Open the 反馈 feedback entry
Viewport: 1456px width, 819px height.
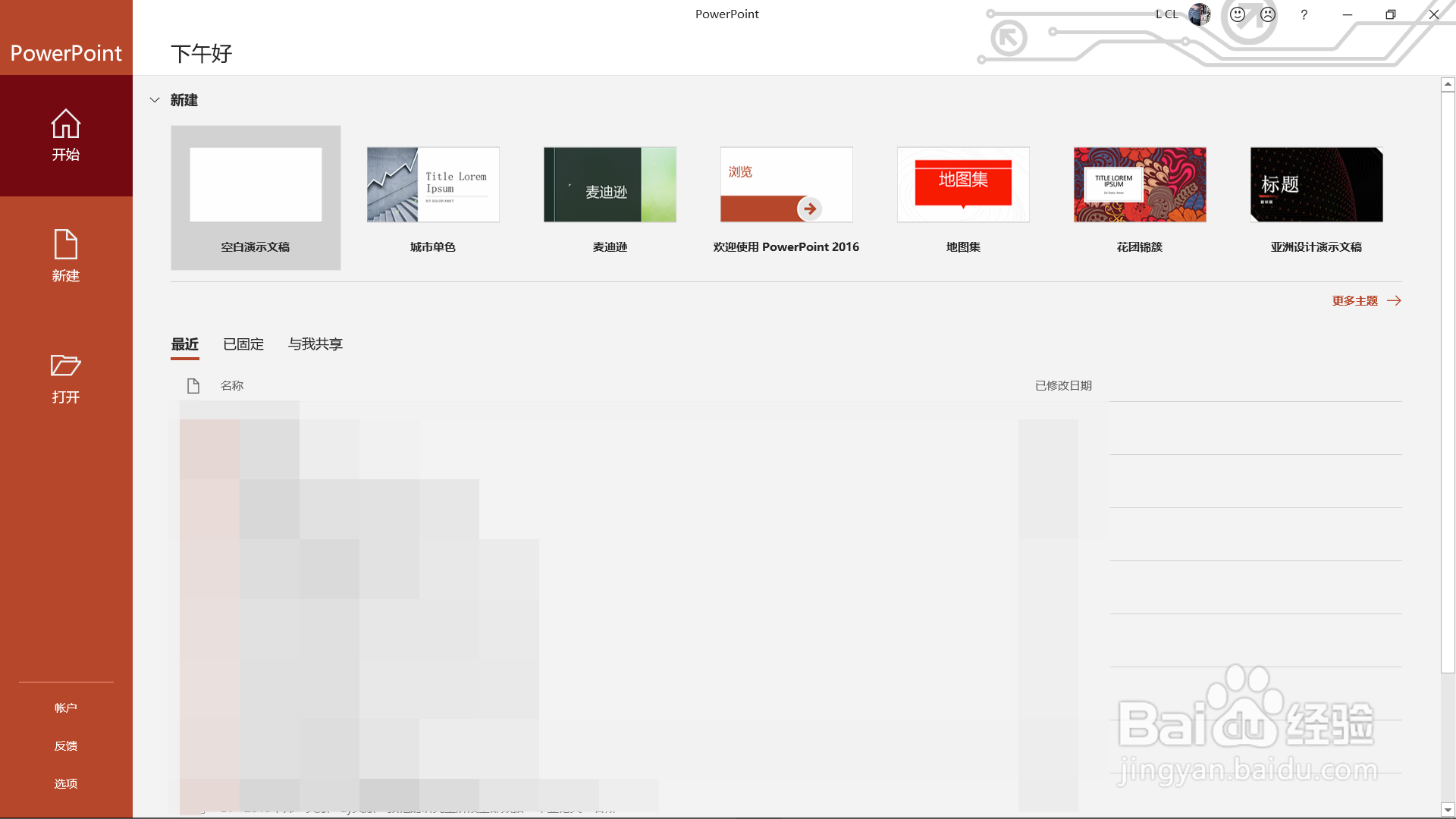click(66, 745)
